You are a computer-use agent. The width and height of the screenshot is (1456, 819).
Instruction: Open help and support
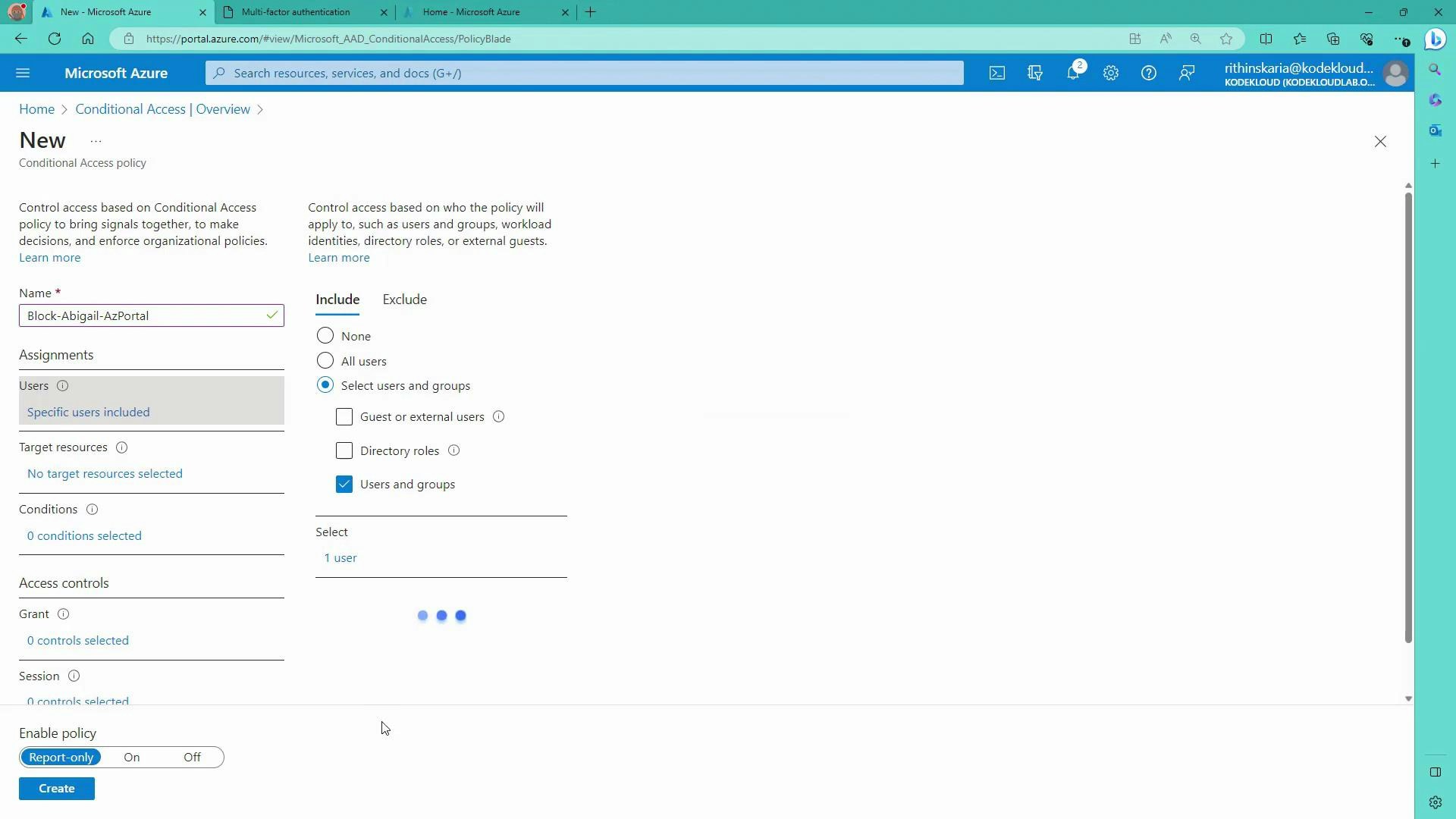point(1148,73)
